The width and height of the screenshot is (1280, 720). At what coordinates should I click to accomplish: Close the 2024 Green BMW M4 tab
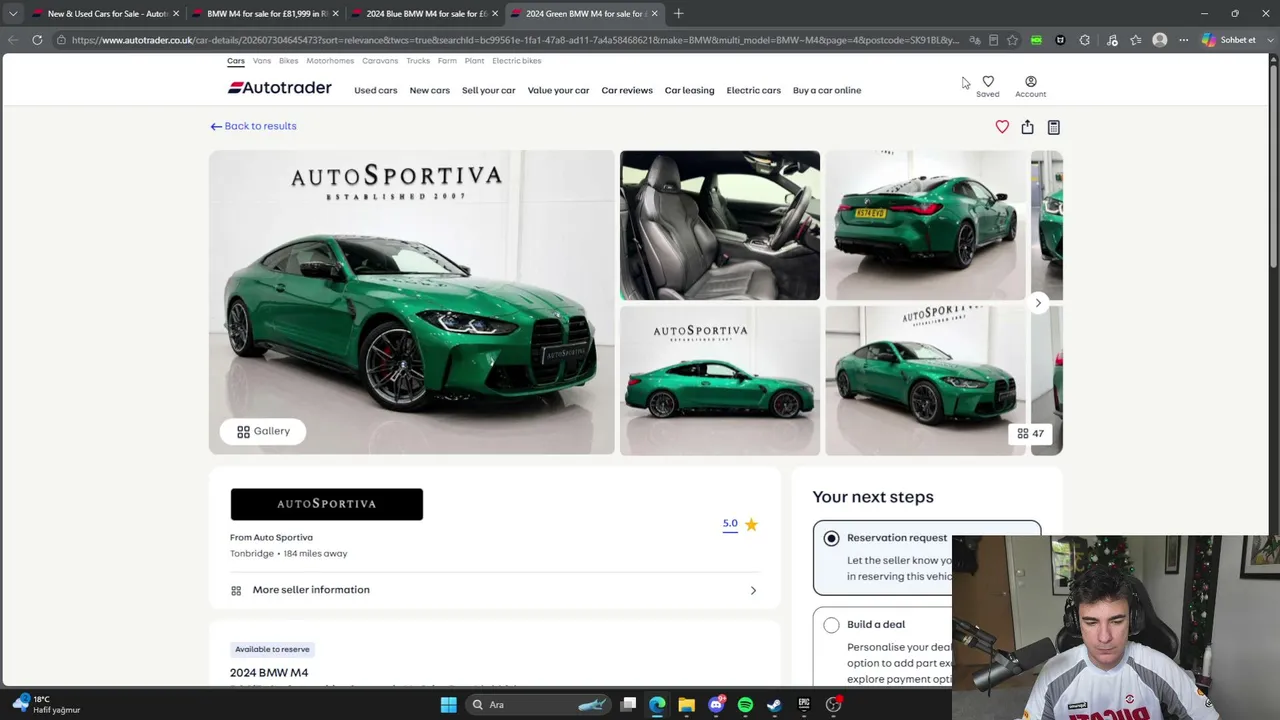(654, 14)
